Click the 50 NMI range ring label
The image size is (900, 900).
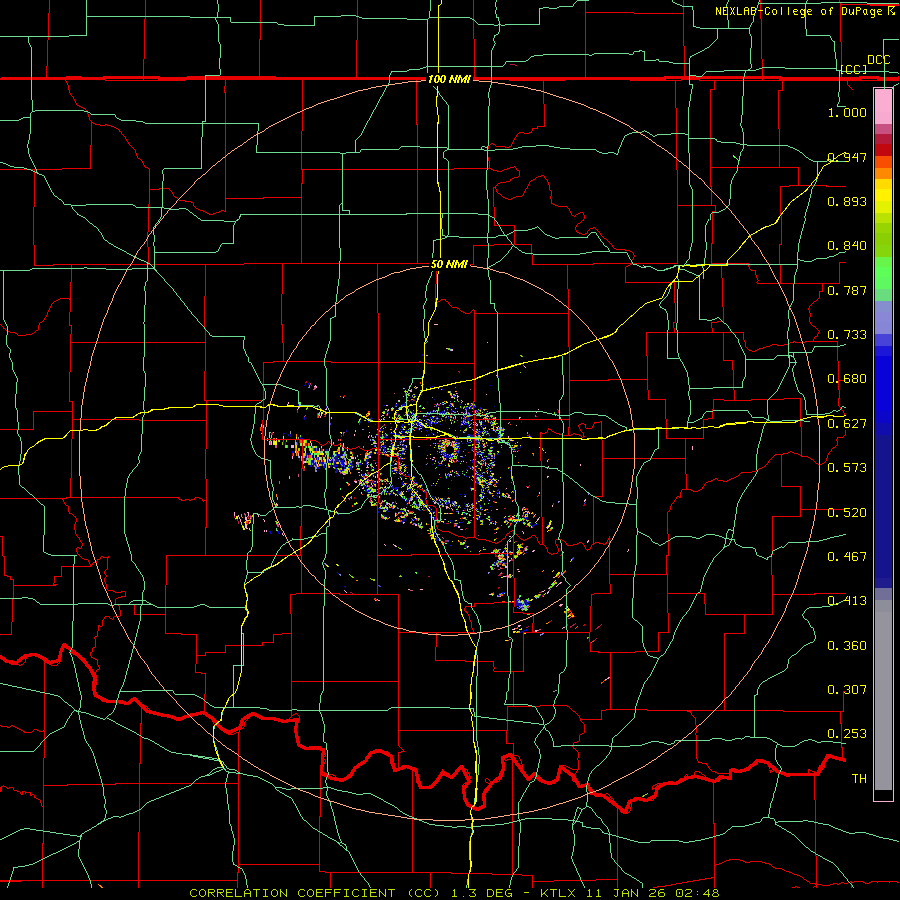click(x=449, y=264)
